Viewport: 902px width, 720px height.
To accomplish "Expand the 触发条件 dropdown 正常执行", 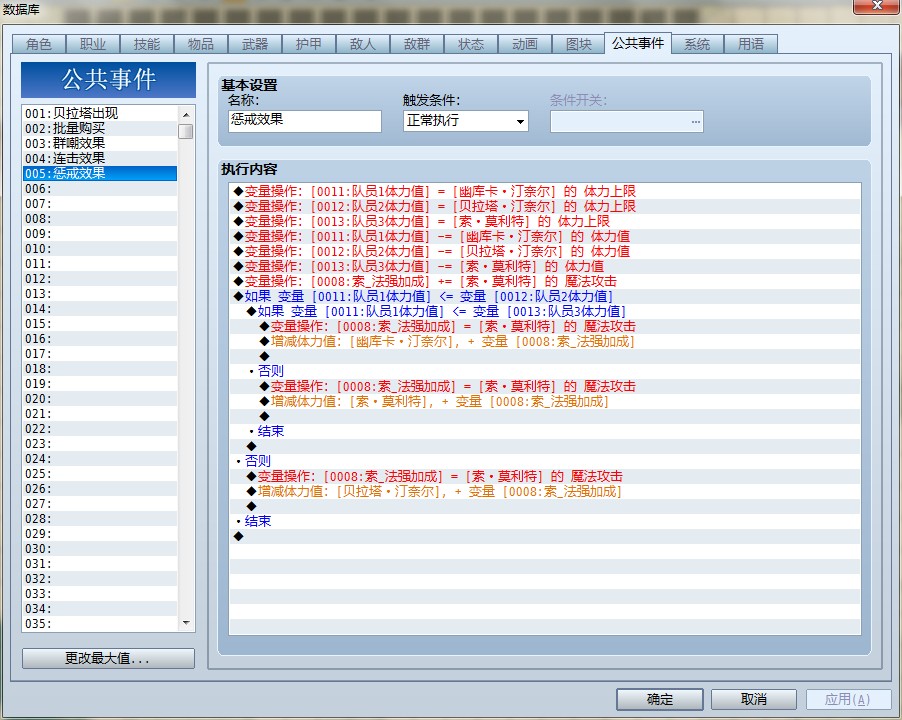I will [x=466, y=121].
